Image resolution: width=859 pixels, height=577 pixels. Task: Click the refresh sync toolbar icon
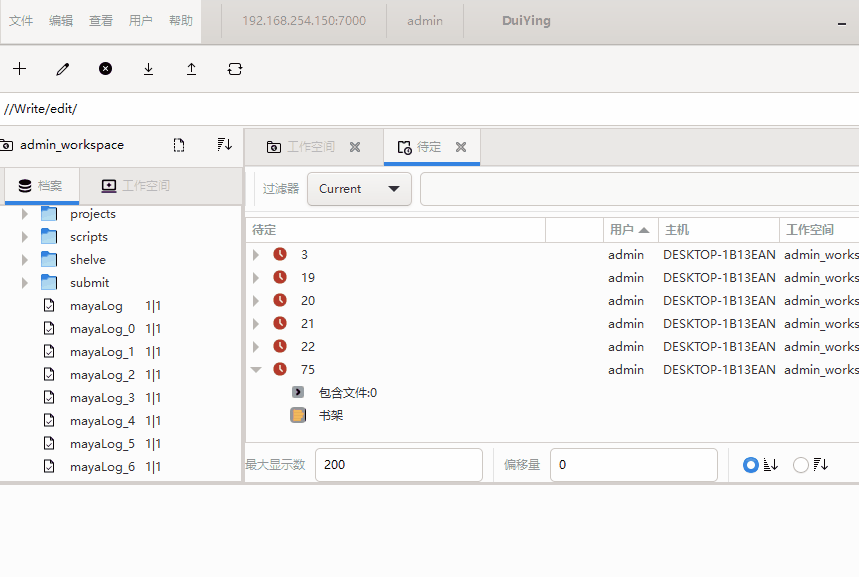[x=235, y=69]
